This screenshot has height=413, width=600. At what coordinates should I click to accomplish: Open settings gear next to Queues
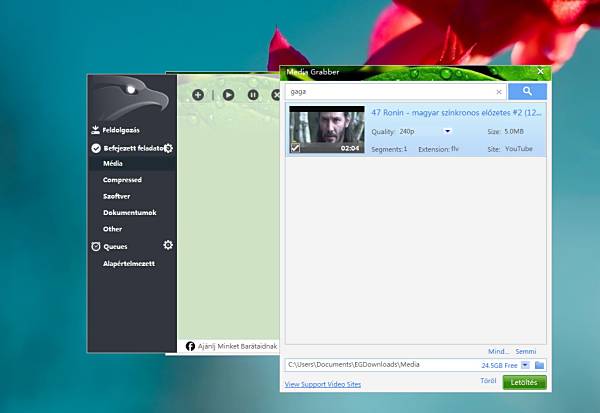[x=168, y=245]
